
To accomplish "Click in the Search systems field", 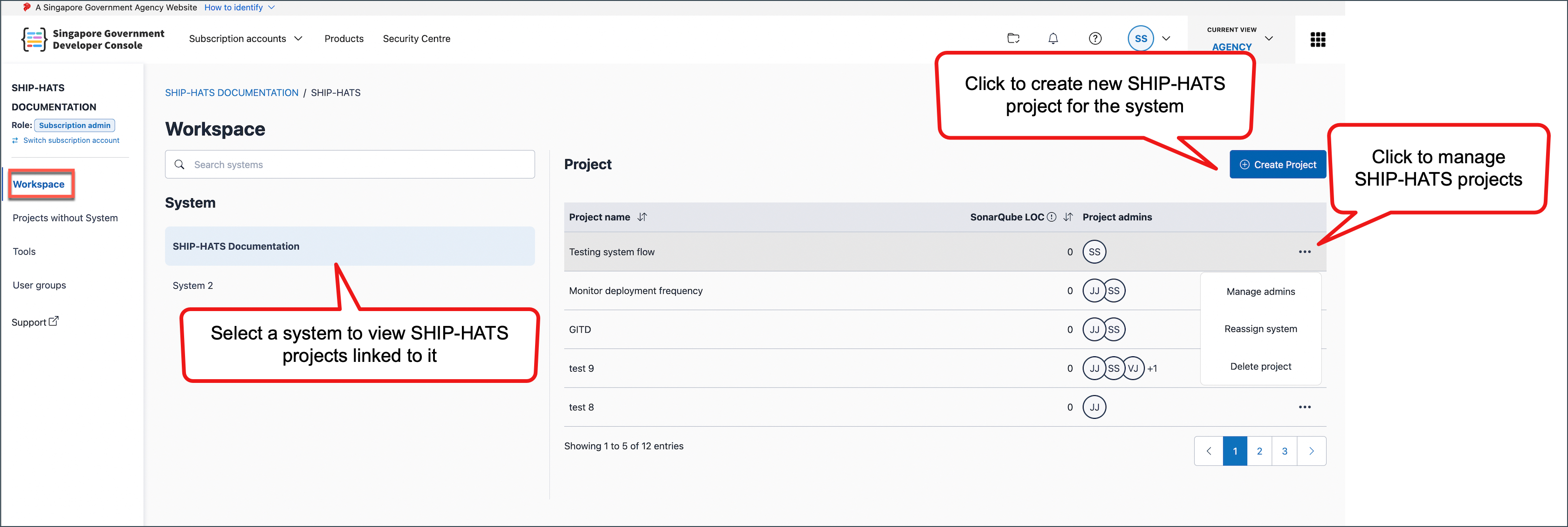I will coord(350,165).
